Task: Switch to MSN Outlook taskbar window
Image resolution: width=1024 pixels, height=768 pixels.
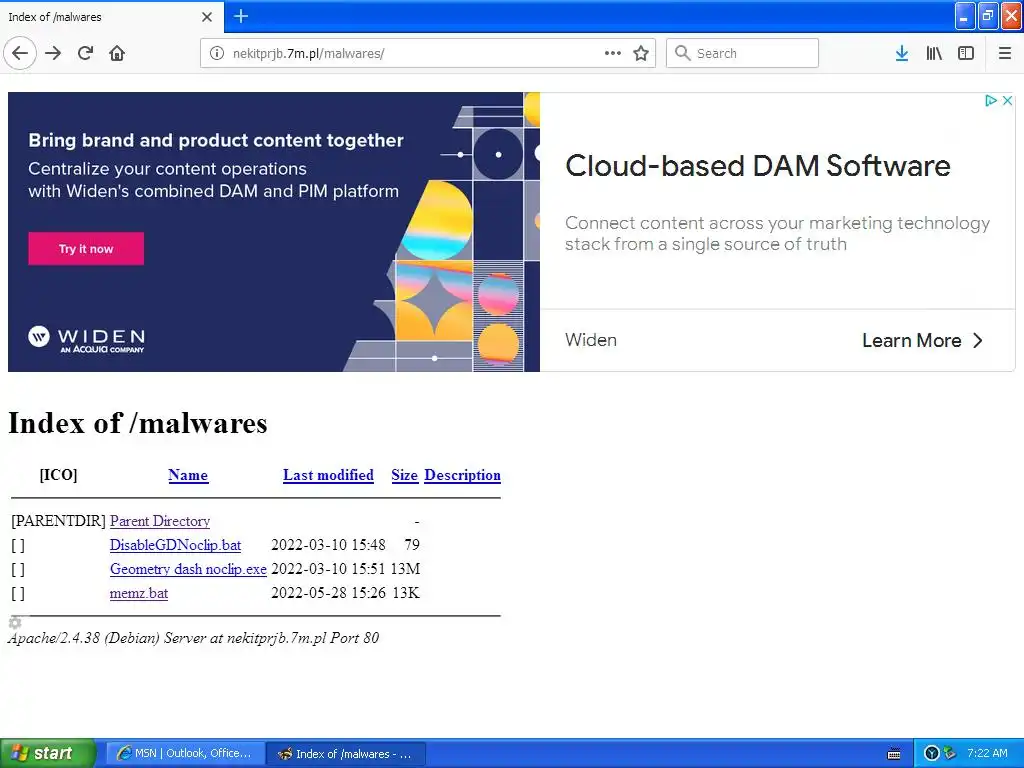Action: click(184, 753)
